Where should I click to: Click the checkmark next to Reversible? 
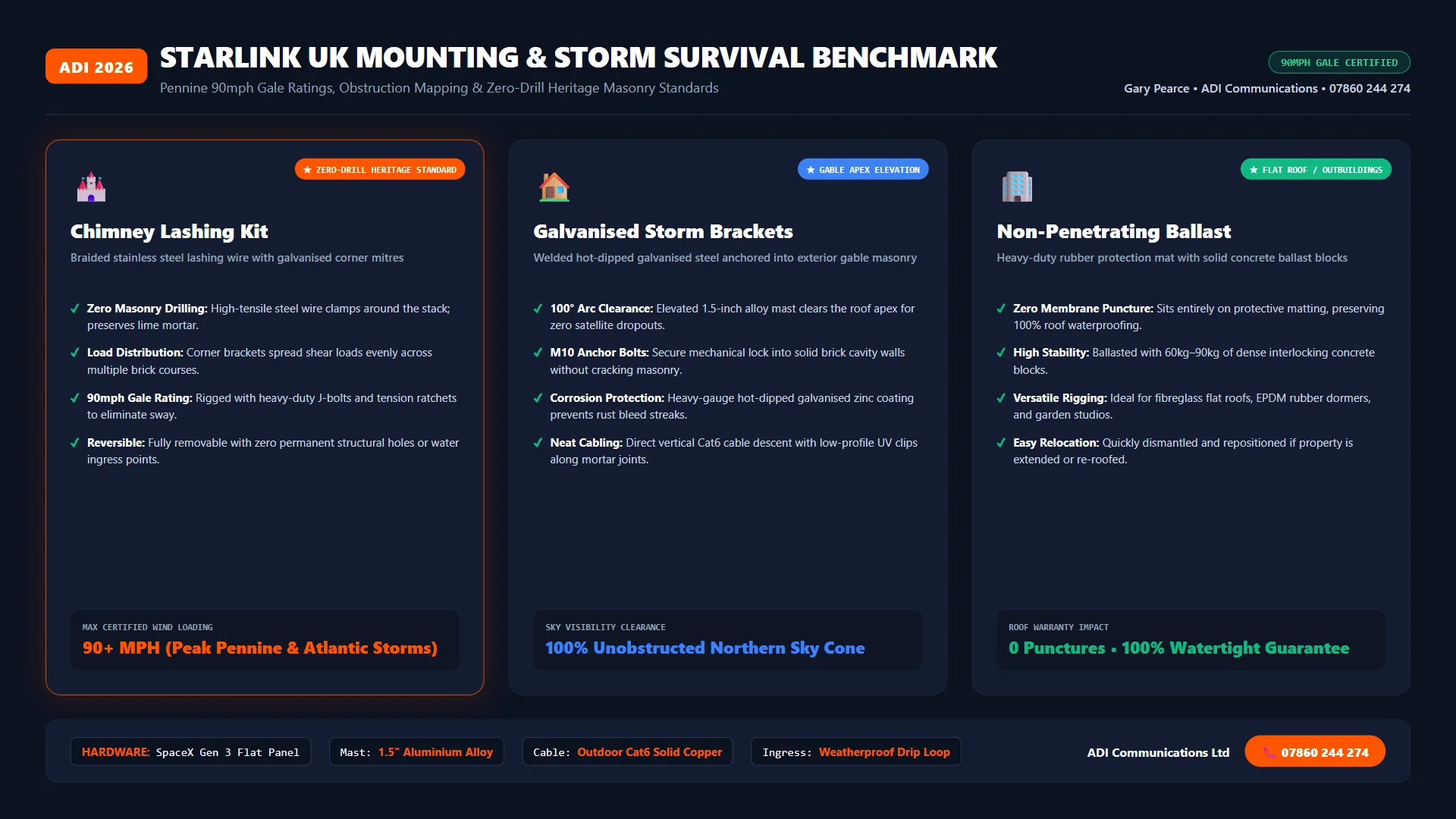click(x=75, y=443)
